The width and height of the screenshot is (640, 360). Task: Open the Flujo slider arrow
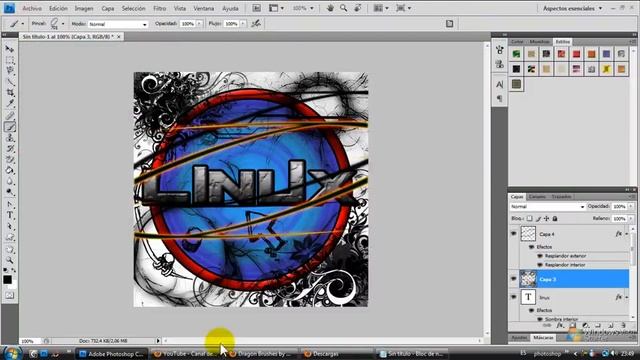[x=243, y=24]
